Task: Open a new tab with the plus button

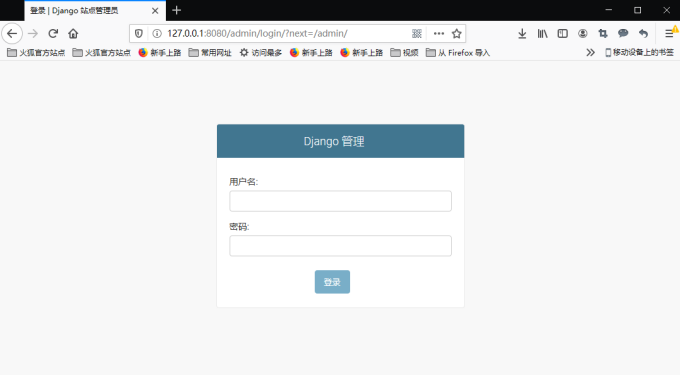Action: (x=176, y=10)
